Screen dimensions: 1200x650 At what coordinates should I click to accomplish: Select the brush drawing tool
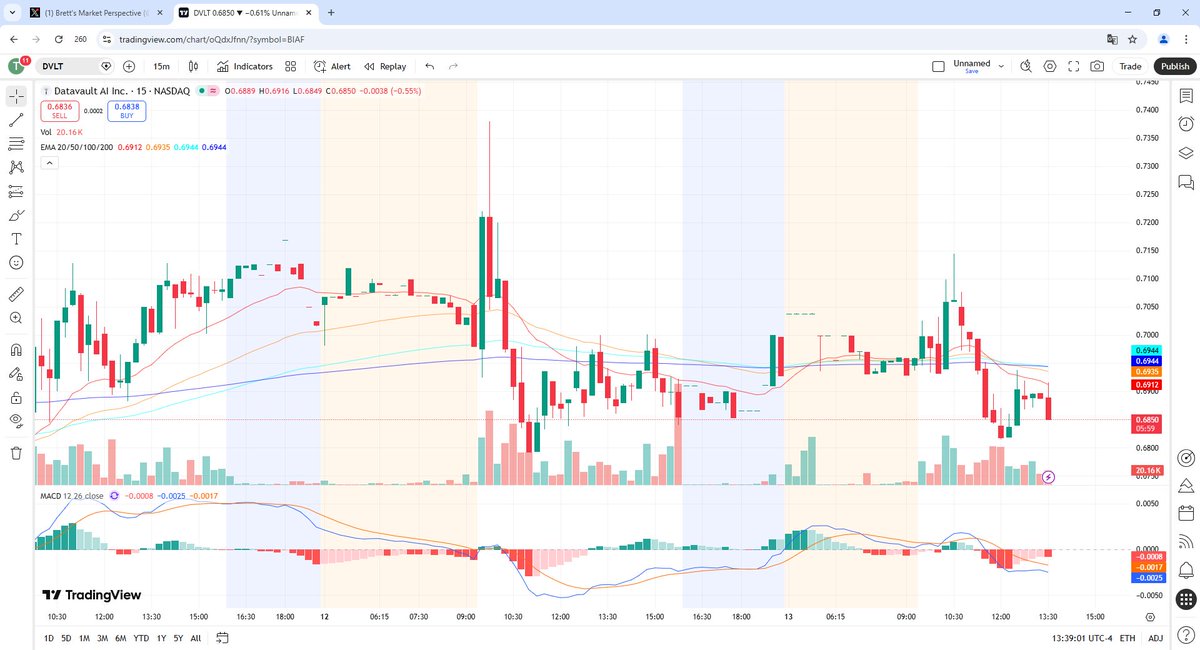coord(16,215)
